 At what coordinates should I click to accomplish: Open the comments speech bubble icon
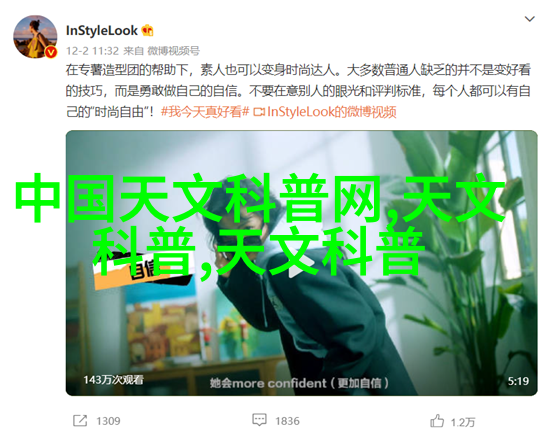tap(259, 420)
